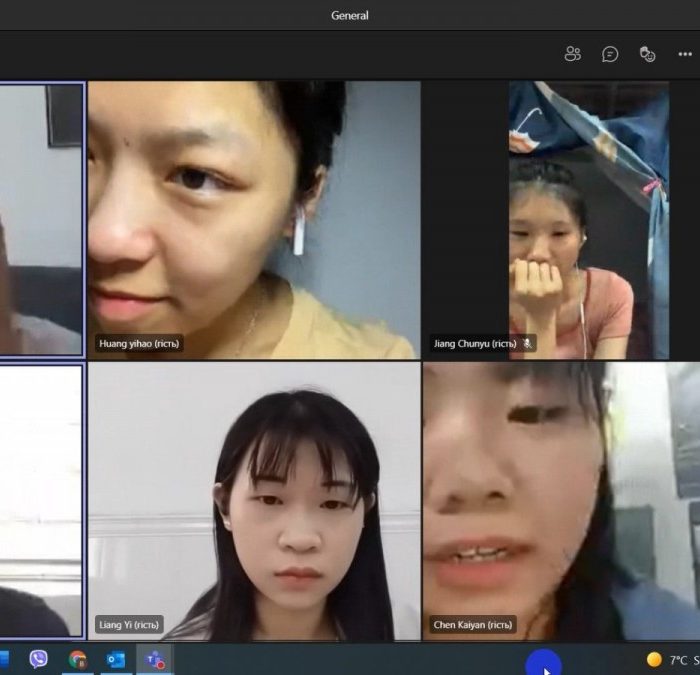
Task: Open the reactions and raise hand menu
Action: pyautogui.click(x=647, y=54)
